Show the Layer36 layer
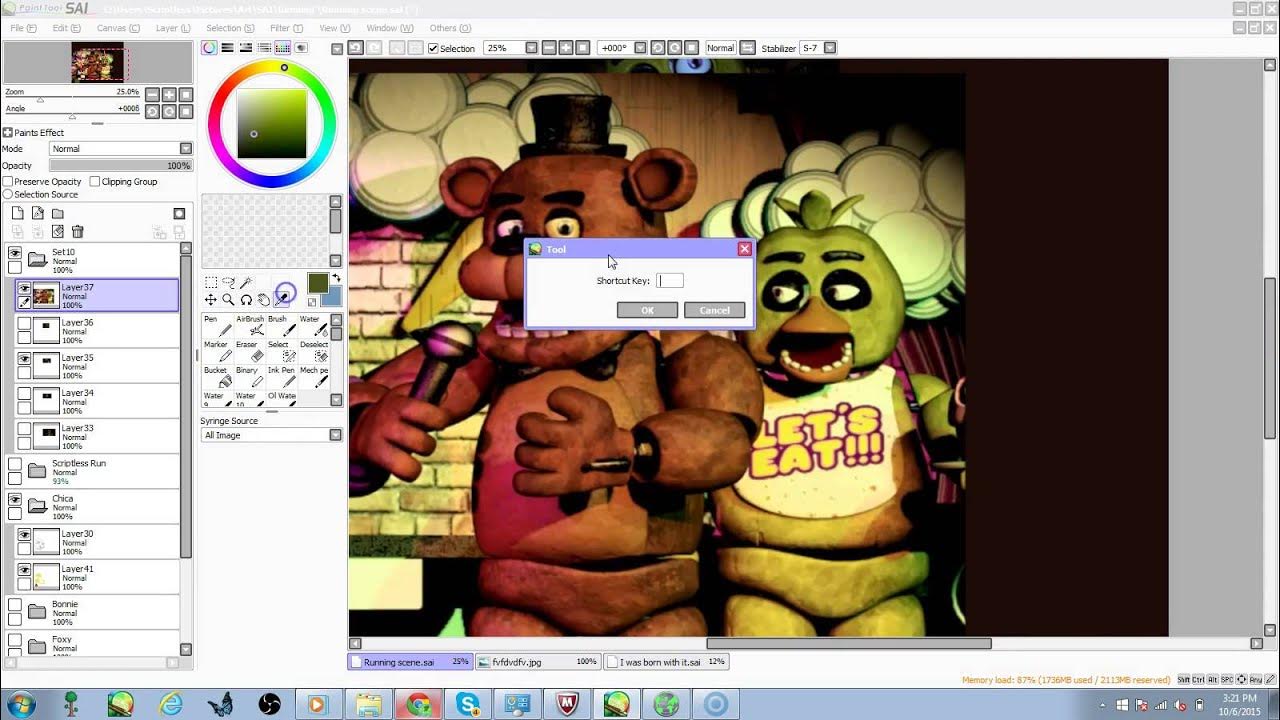 pos(24,324)
